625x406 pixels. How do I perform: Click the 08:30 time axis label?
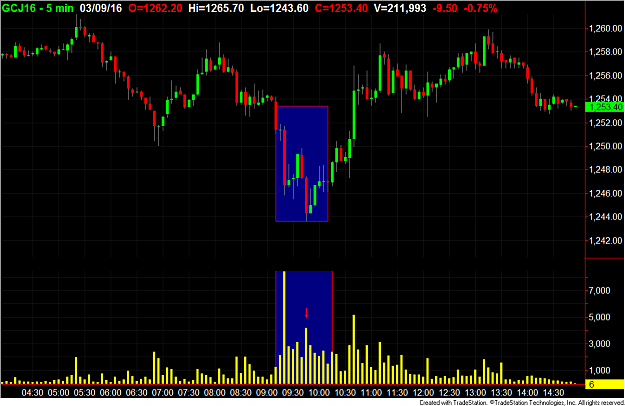pos(241,393)
